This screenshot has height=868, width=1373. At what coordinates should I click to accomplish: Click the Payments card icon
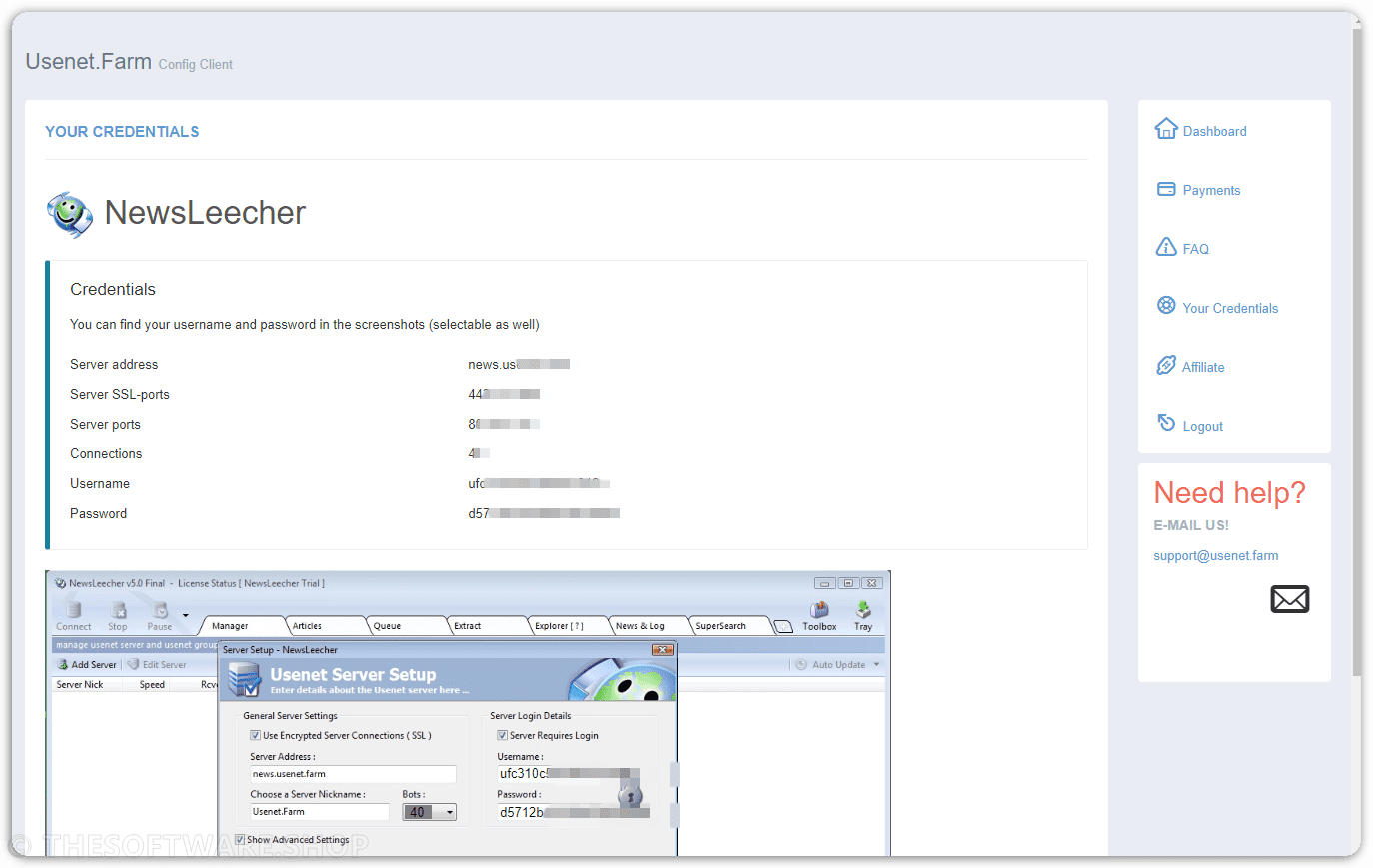(x=1166, y=189)
